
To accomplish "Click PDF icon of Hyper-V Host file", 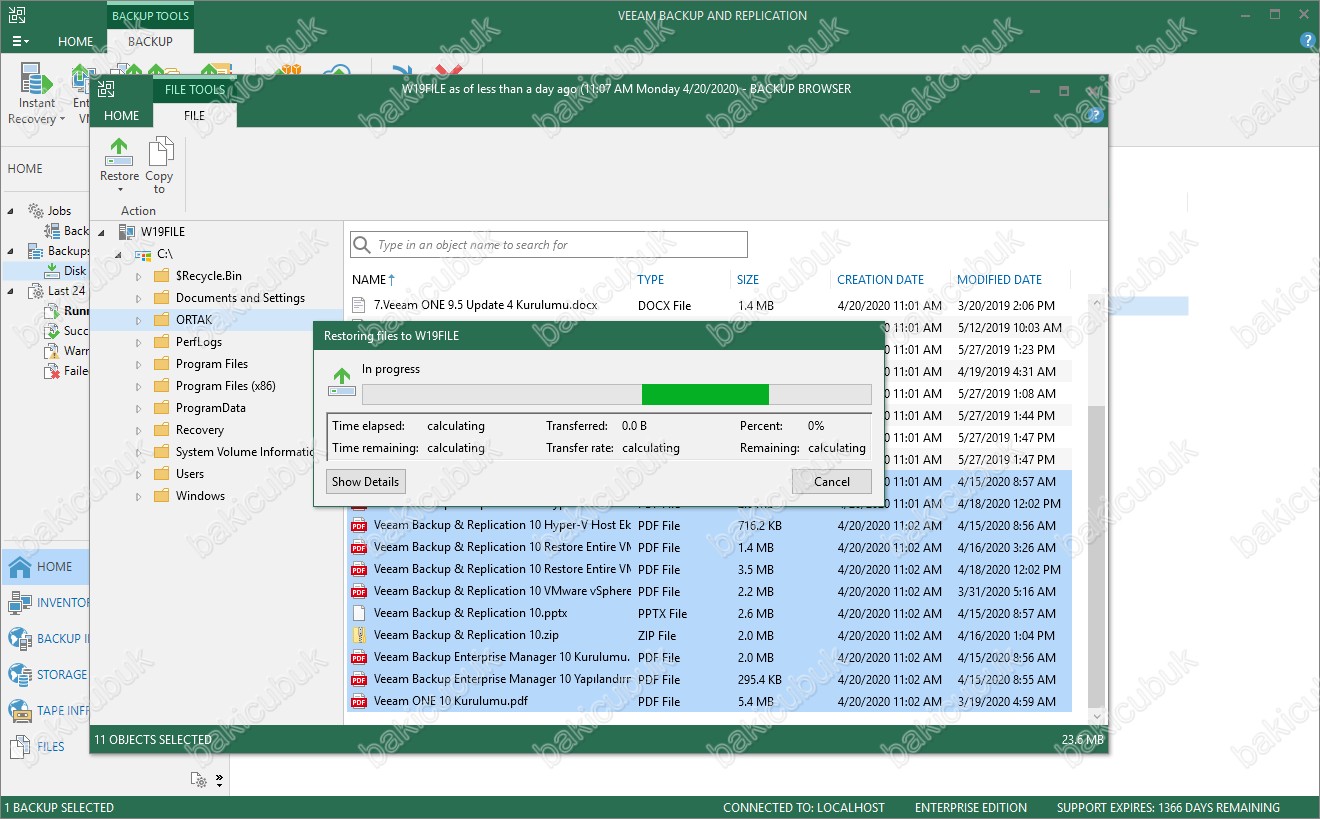I will point(360,526).
